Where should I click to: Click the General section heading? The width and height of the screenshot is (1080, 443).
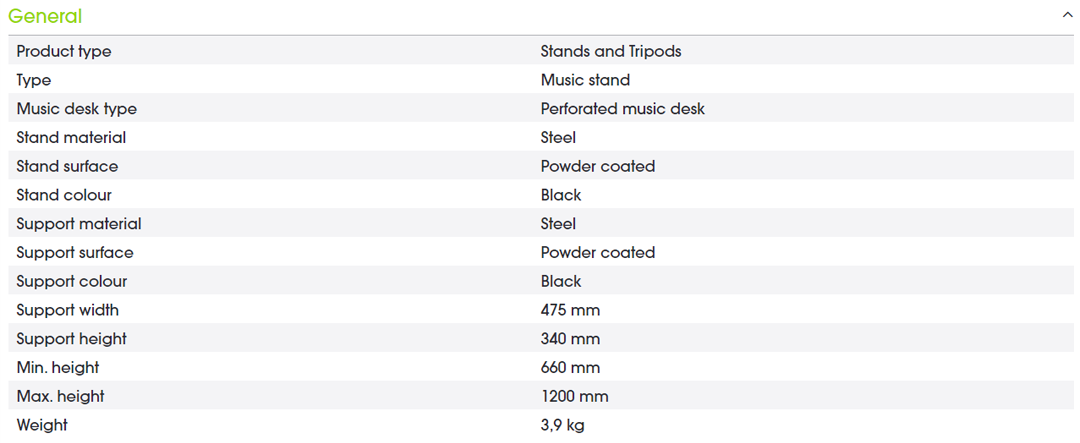tap(45, 17)
